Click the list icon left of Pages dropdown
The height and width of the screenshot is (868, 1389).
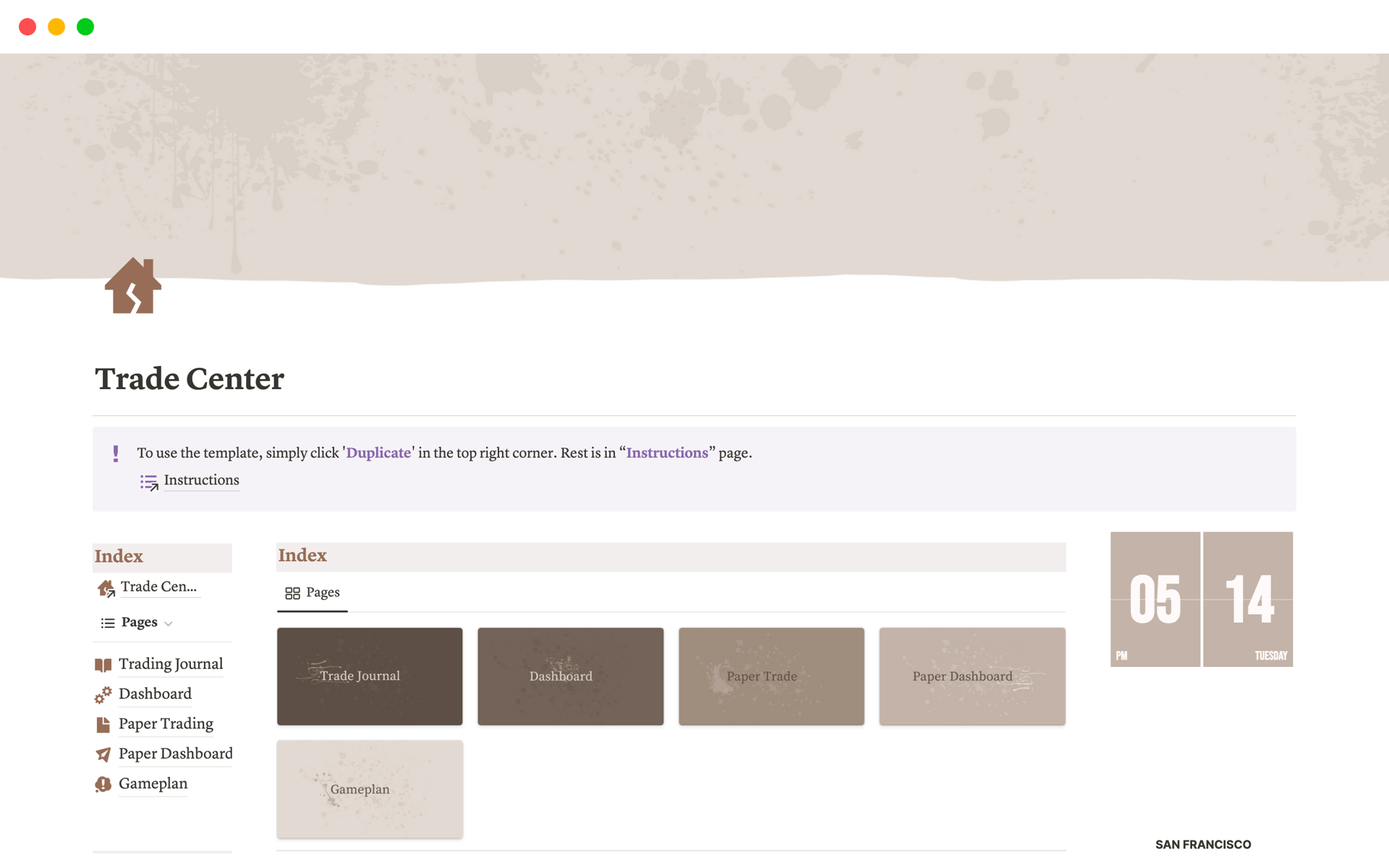pos(108,623)
